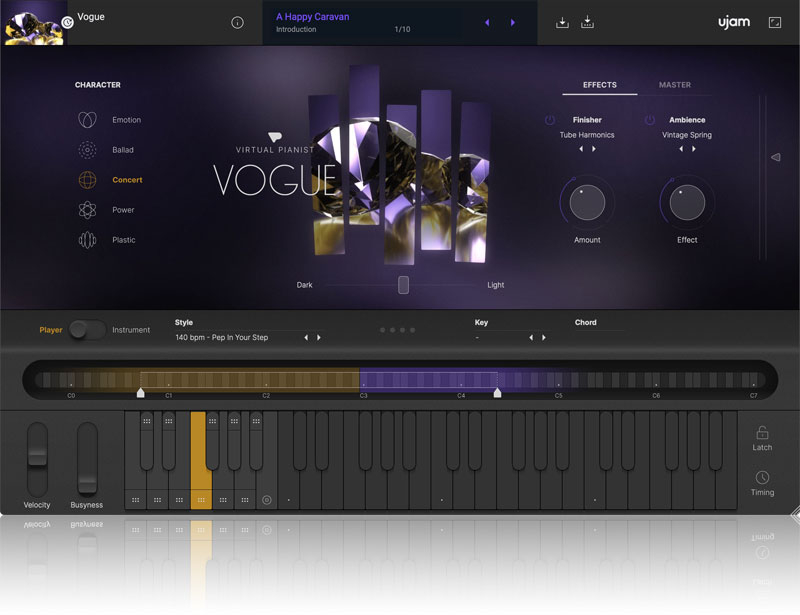The height and width of the screenshot is (615, 800).
Task: Choose the Power character icon
Action: (88, 210)
